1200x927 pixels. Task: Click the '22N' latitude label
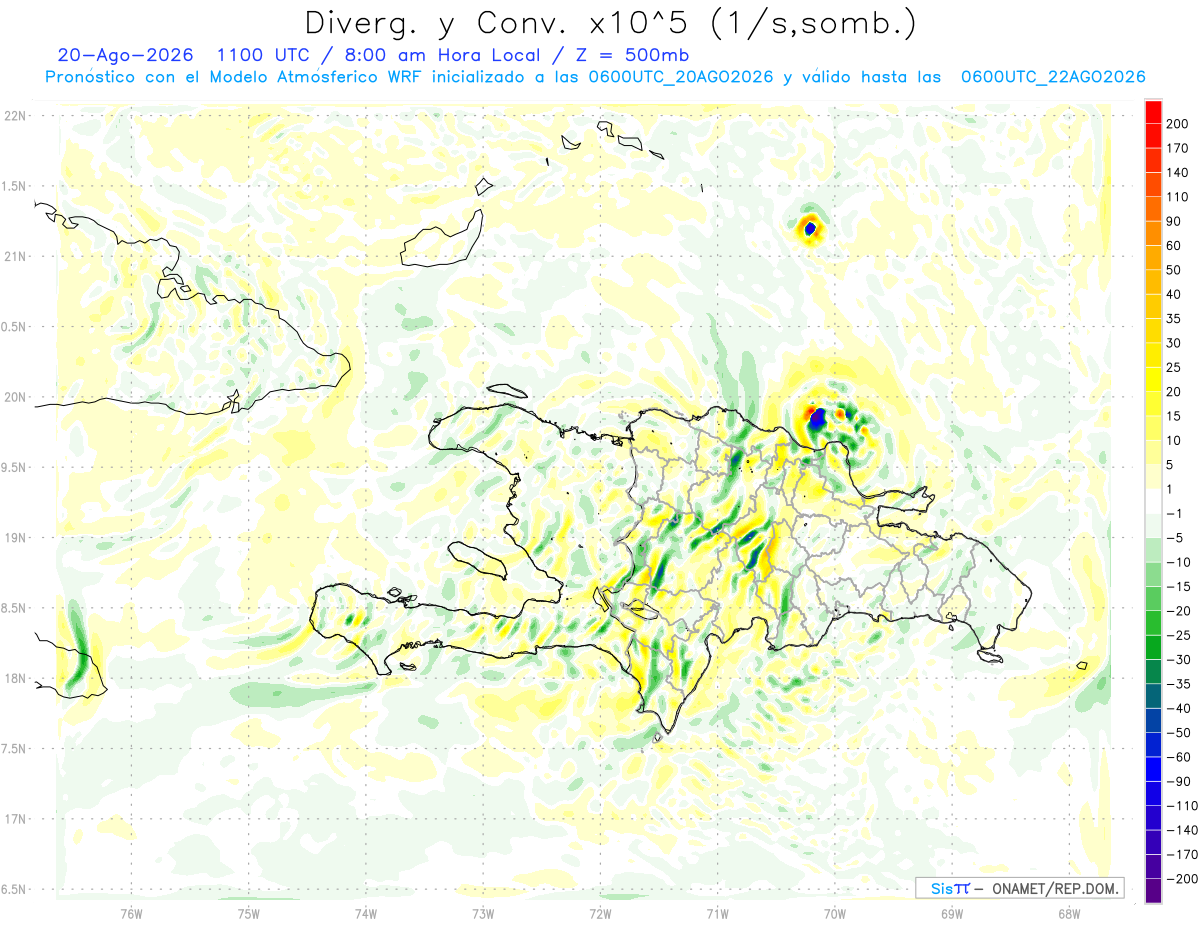click(14, 116)
